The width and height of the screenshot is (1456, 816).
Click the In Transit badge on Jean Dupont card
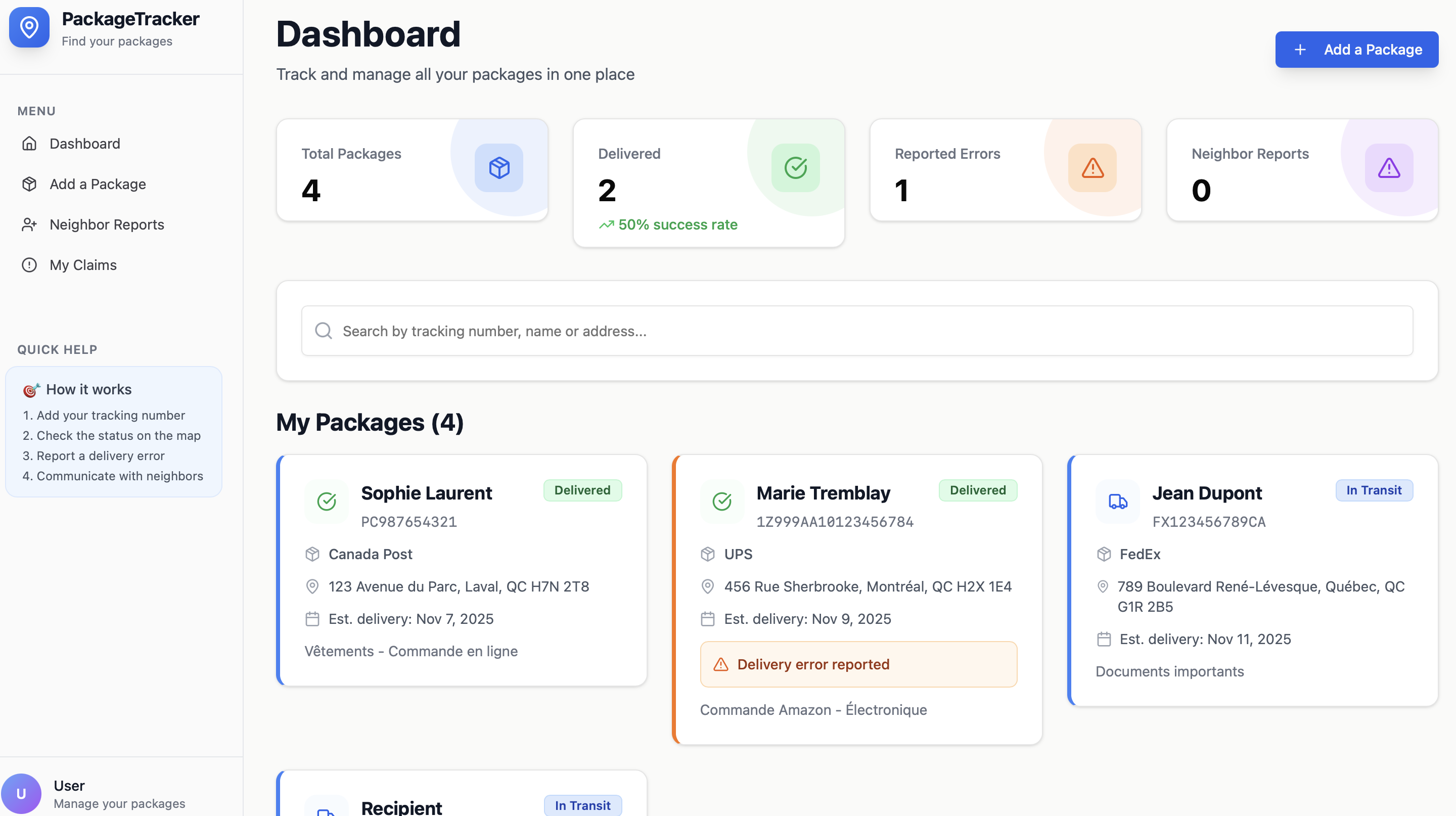1374,490
